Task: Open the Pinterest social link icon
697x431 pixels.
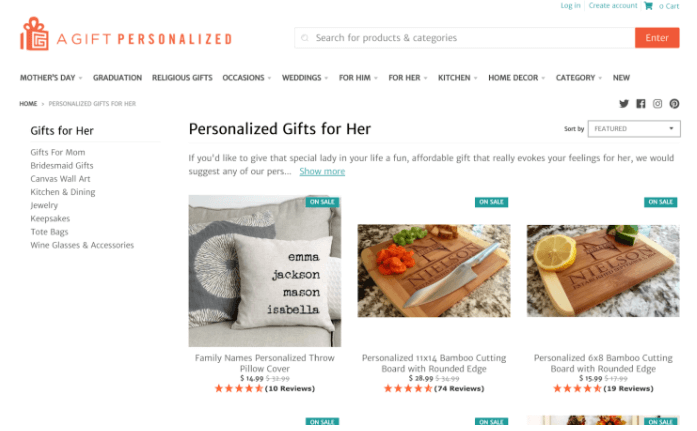Action: click(x=674, y=104)
